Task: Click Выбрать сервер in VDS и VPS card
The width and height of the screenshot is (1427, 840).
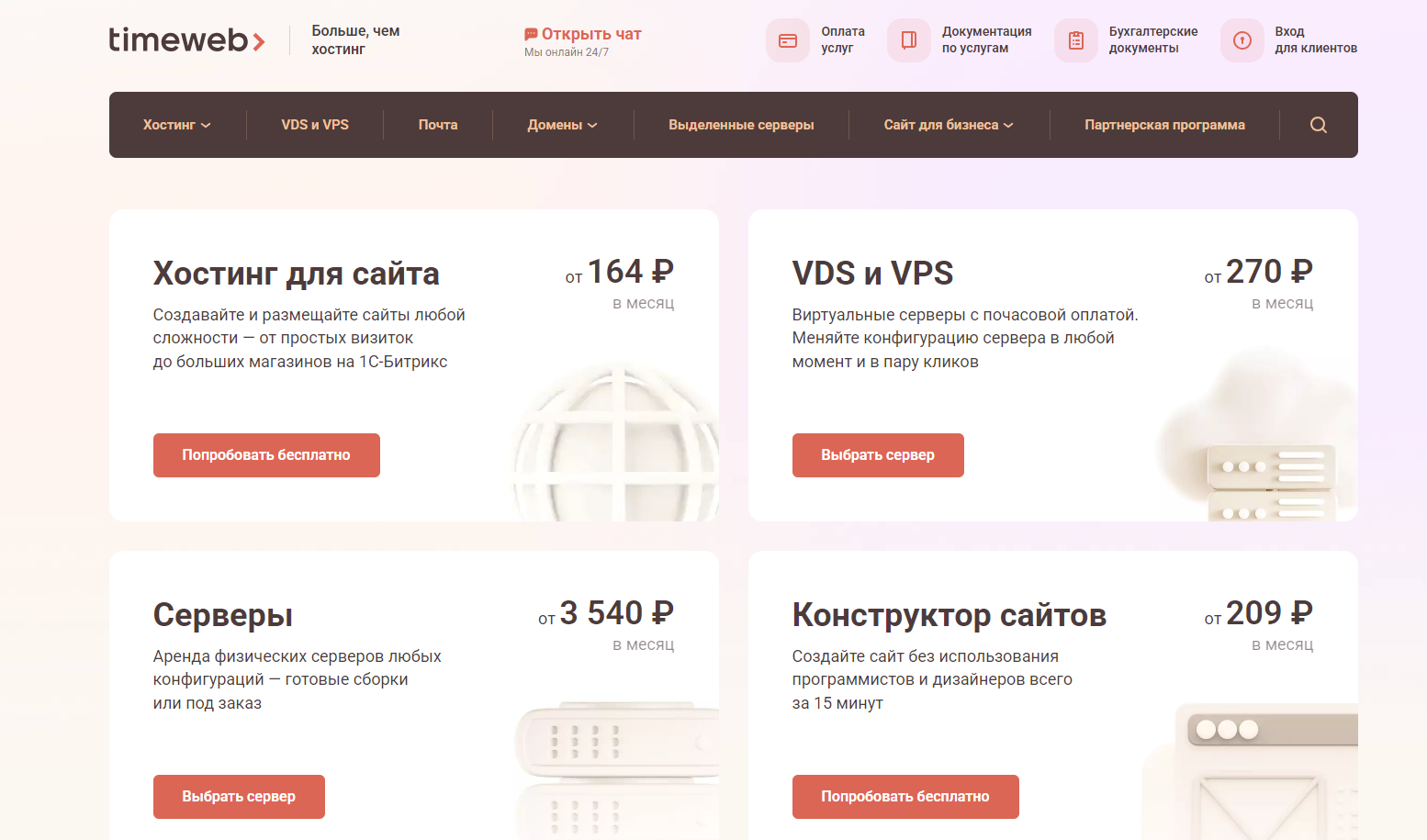Action: click(877, 455)
